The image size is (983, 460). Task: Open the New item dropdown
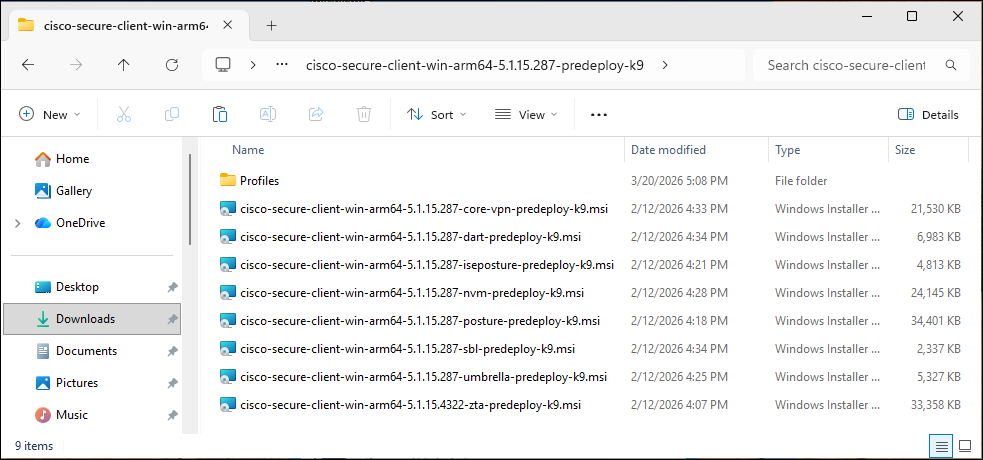(x=50, y=115)
